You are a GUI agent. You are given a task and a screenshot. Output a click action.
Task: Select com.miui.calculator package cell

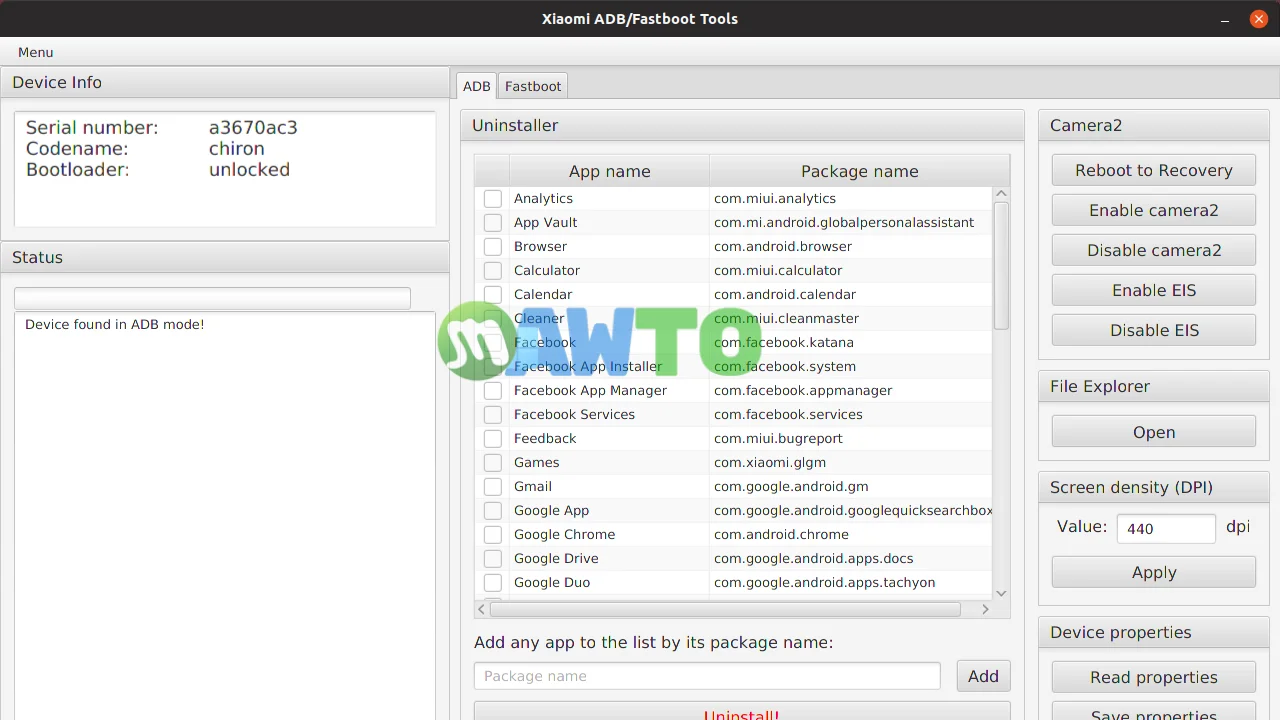coord(851,270)
